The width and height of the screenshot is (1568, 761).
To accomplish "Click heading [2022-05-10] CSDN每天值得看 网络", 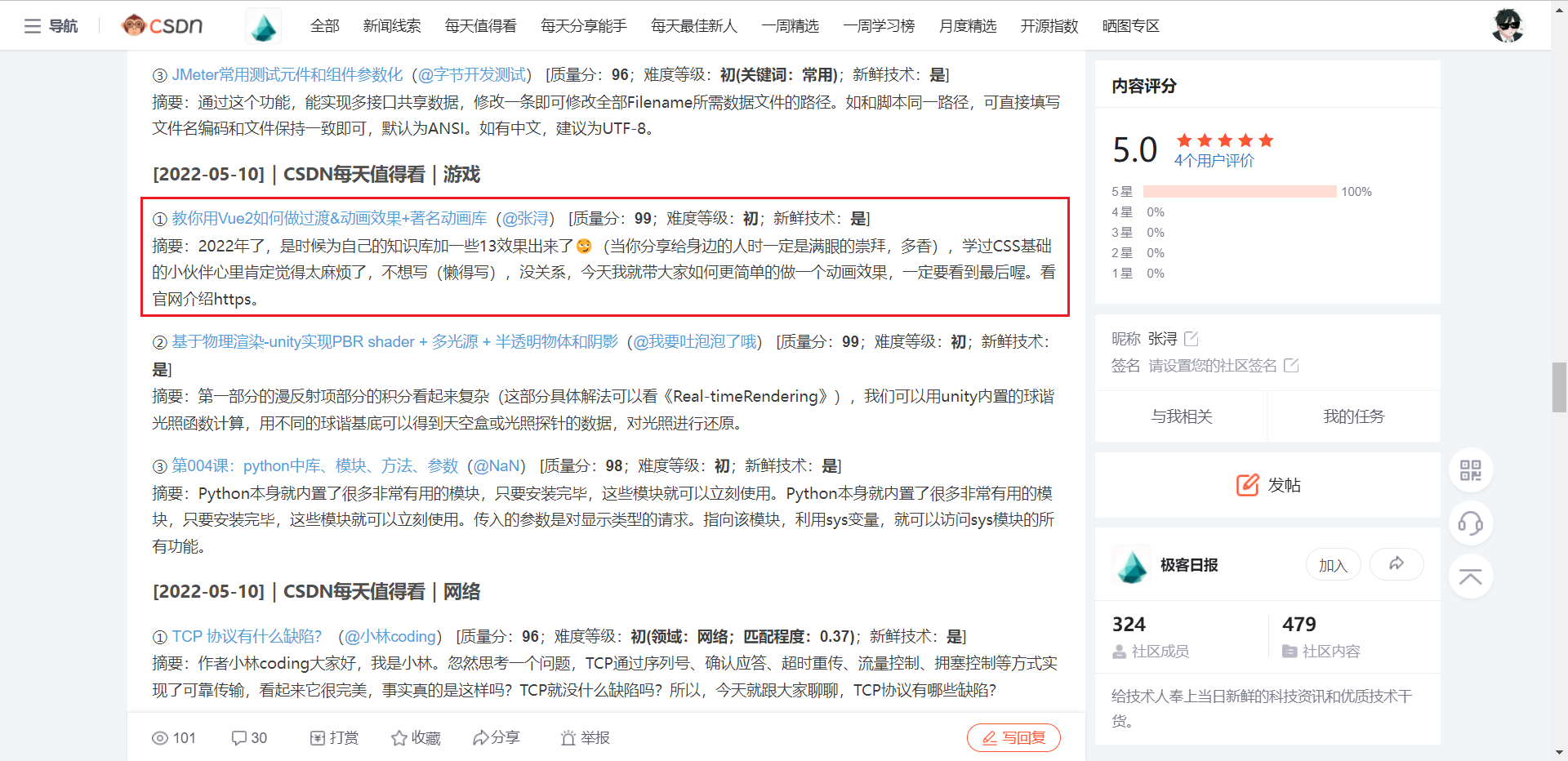I will pyautogui.click(x=317, y=592).
